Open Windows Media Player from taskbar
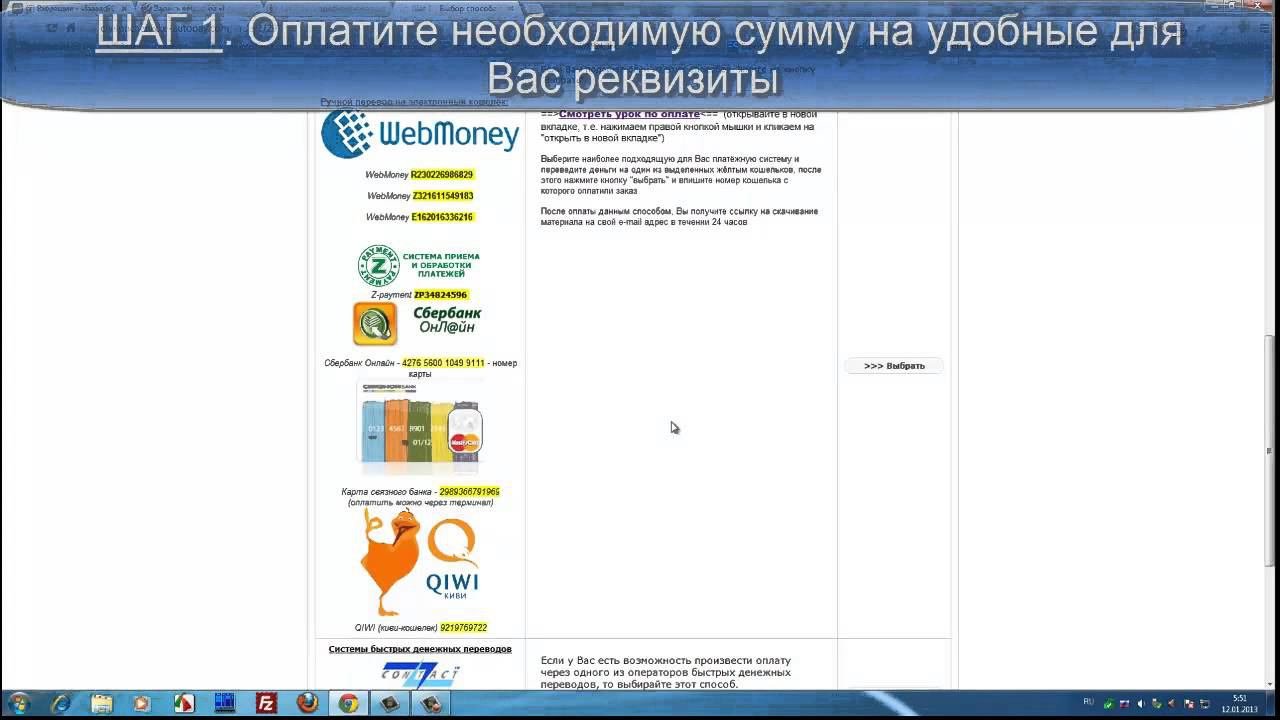This screenshot has height=720, width=1280. (142, 704)
